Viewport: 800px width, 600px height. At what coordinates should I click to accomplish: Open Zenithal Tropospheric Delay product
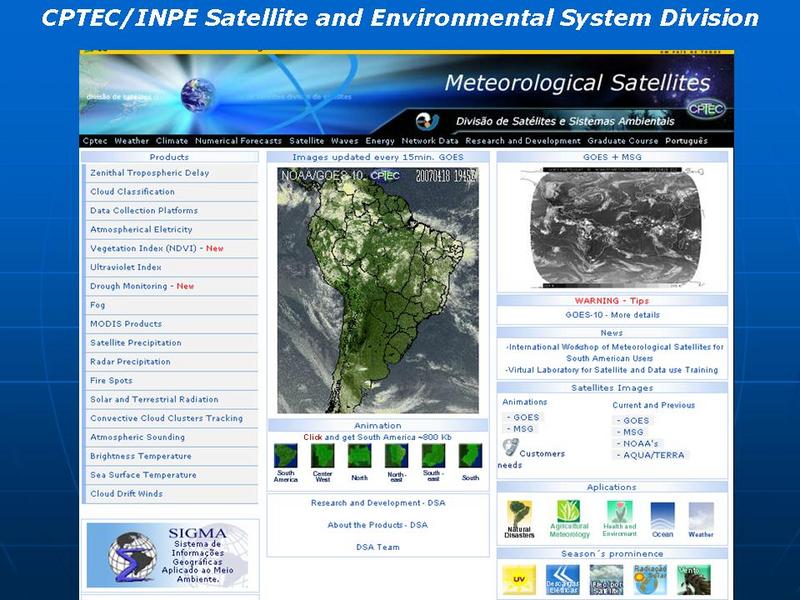click(x=170, y=173)
